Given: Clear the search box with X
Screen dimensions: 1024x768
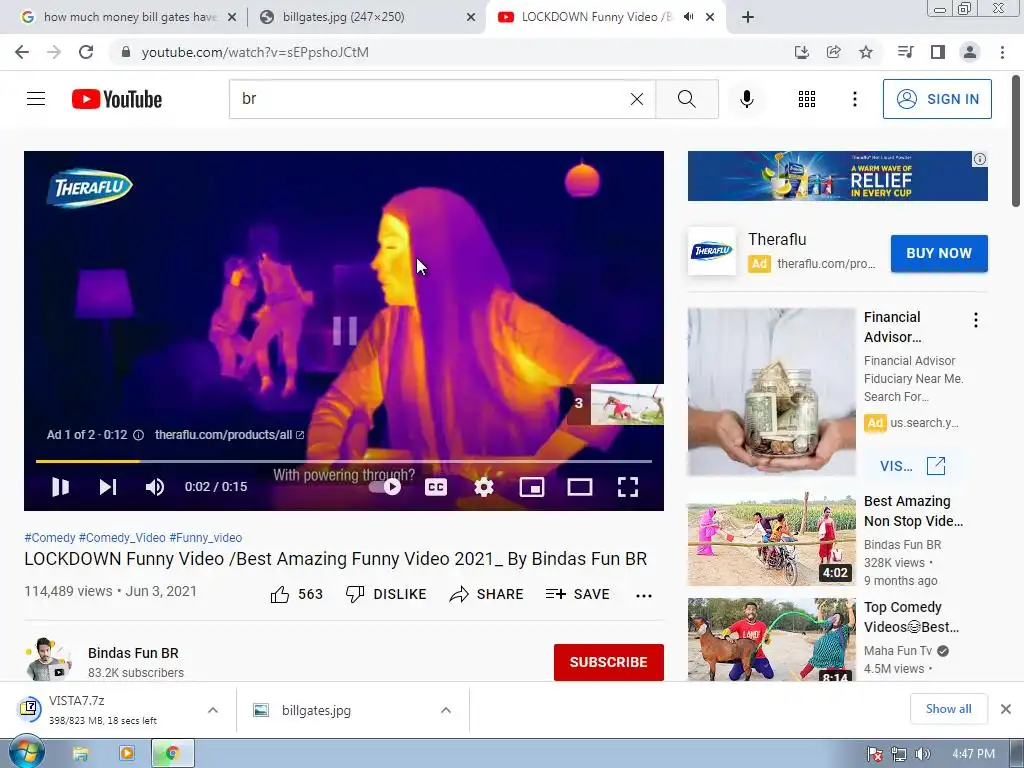Looking at the screenshot, I should click(x=637, y=99).
